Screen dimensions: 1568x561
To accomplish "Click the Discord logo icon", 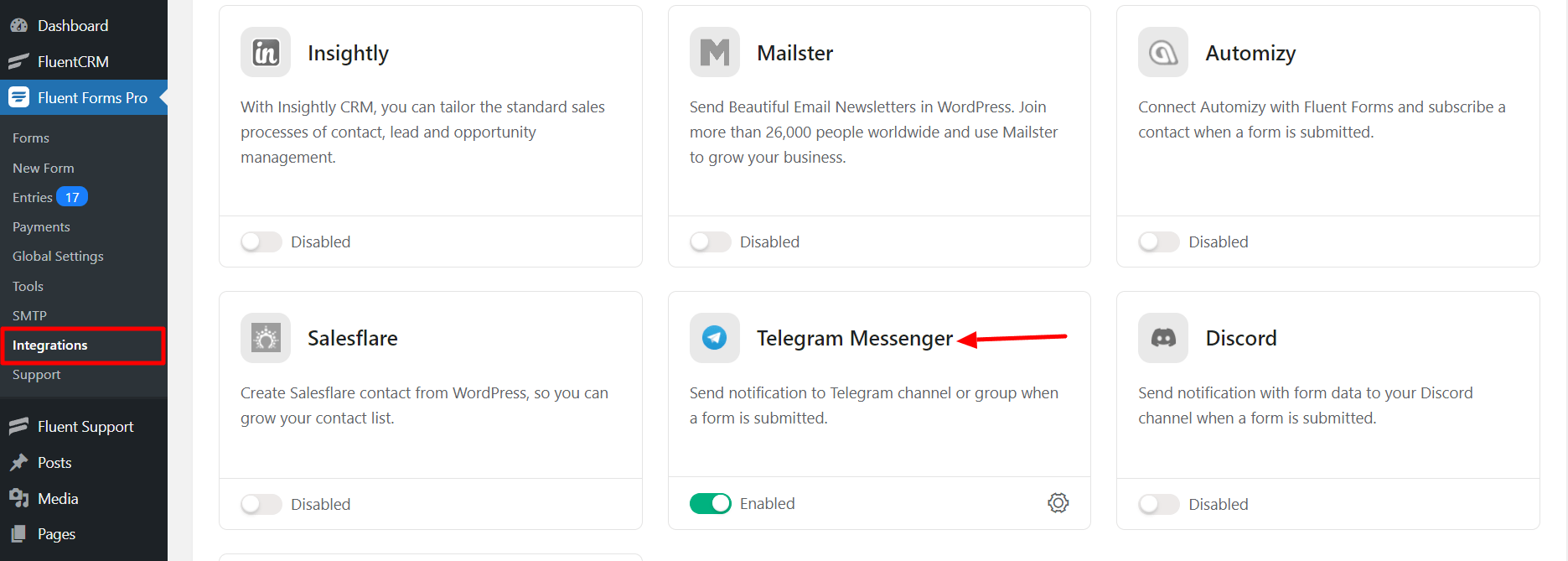I will tap(1162, 338).
